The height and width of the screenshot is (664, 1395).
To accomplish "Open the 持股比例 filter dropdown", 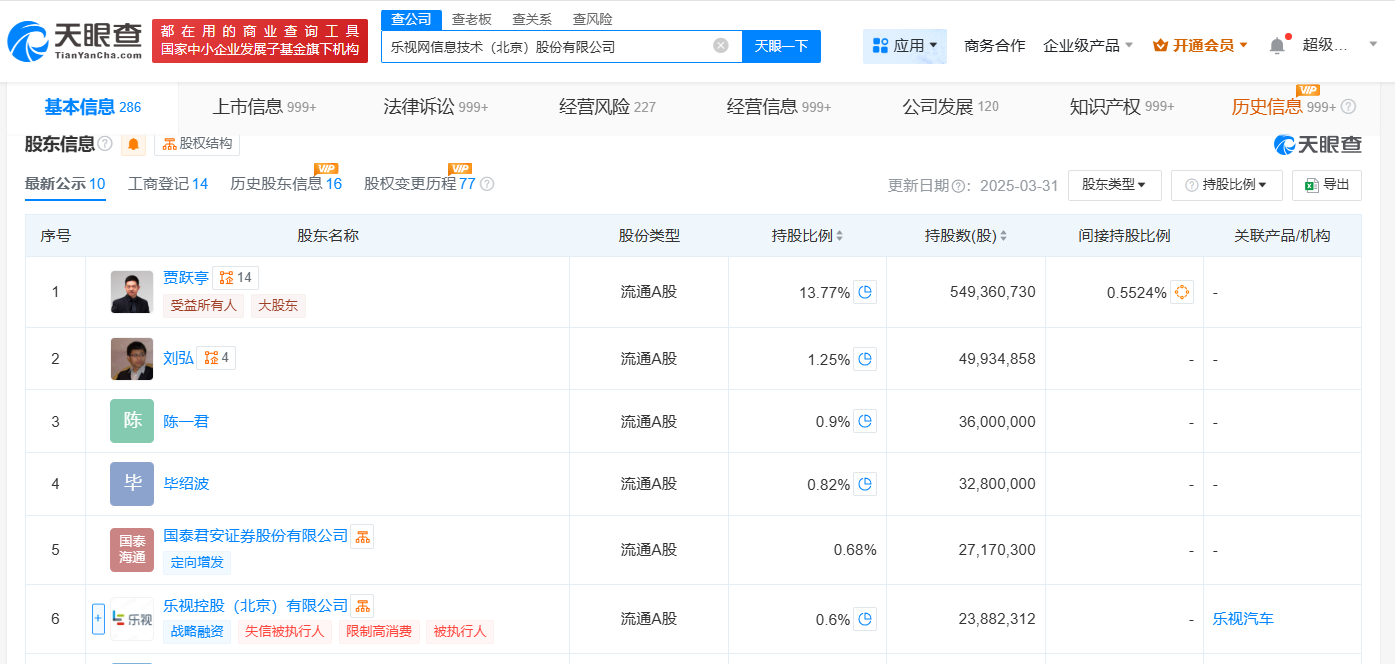I will pos(1226,185).
